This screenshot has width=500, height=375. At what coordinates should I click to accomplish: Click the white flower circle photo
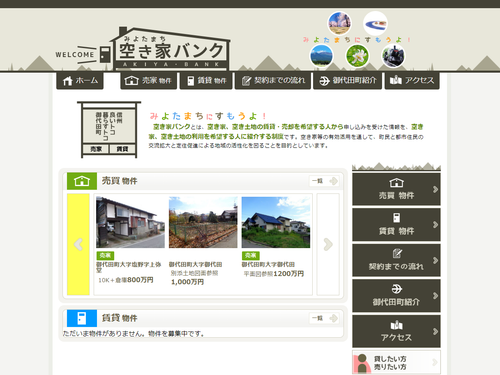click(x=357, y=56)
